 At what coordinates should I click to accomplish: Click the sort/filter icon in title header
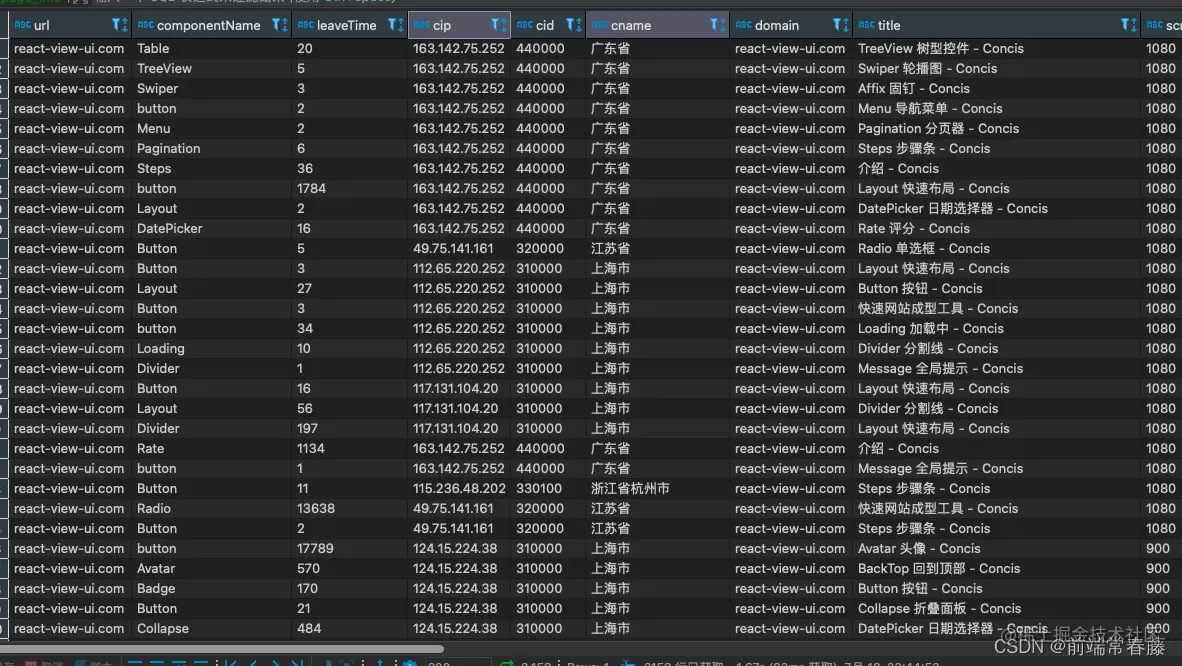[x=1128, y=25]
